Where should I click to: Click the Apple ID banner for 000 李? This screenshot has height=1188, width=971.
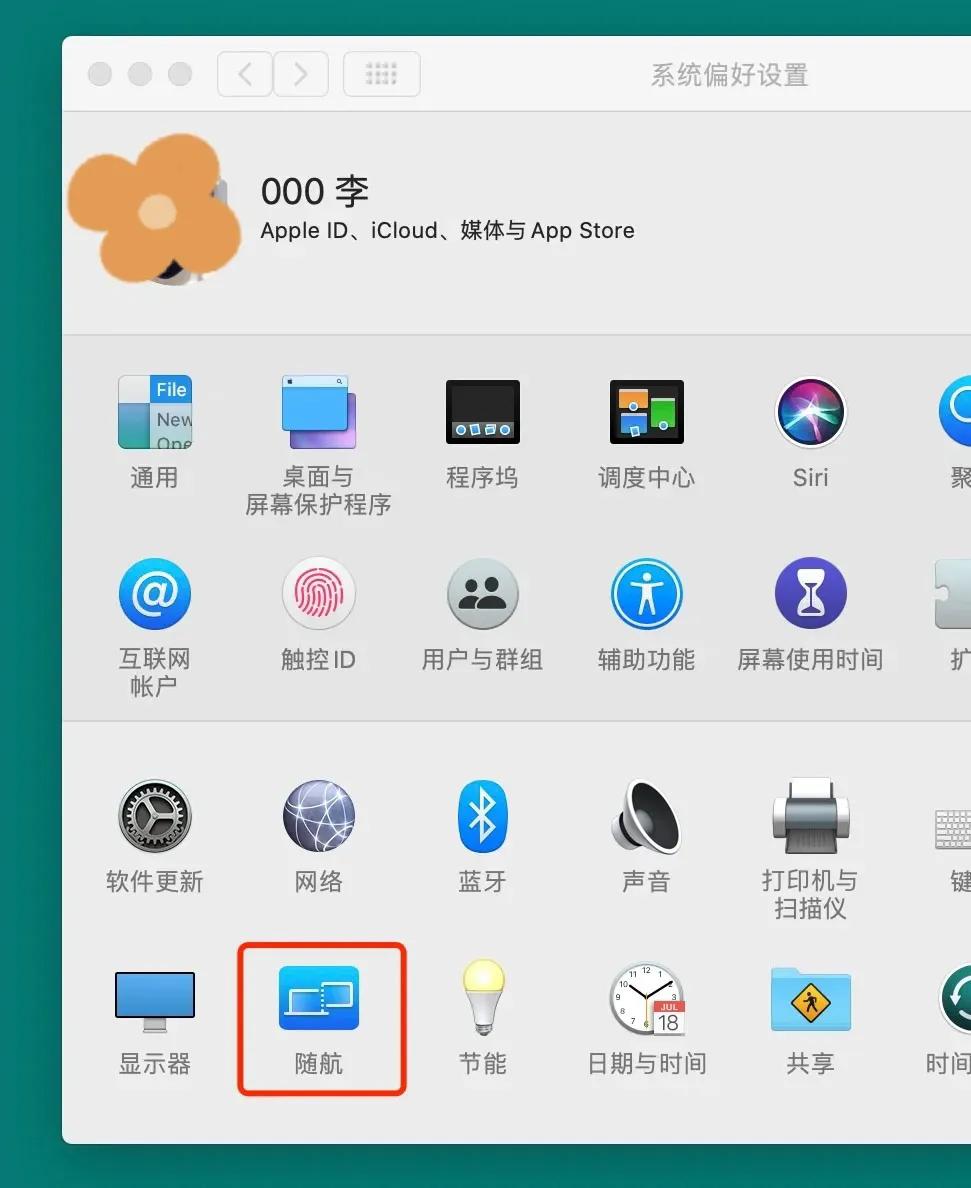(x=447, y=207)
